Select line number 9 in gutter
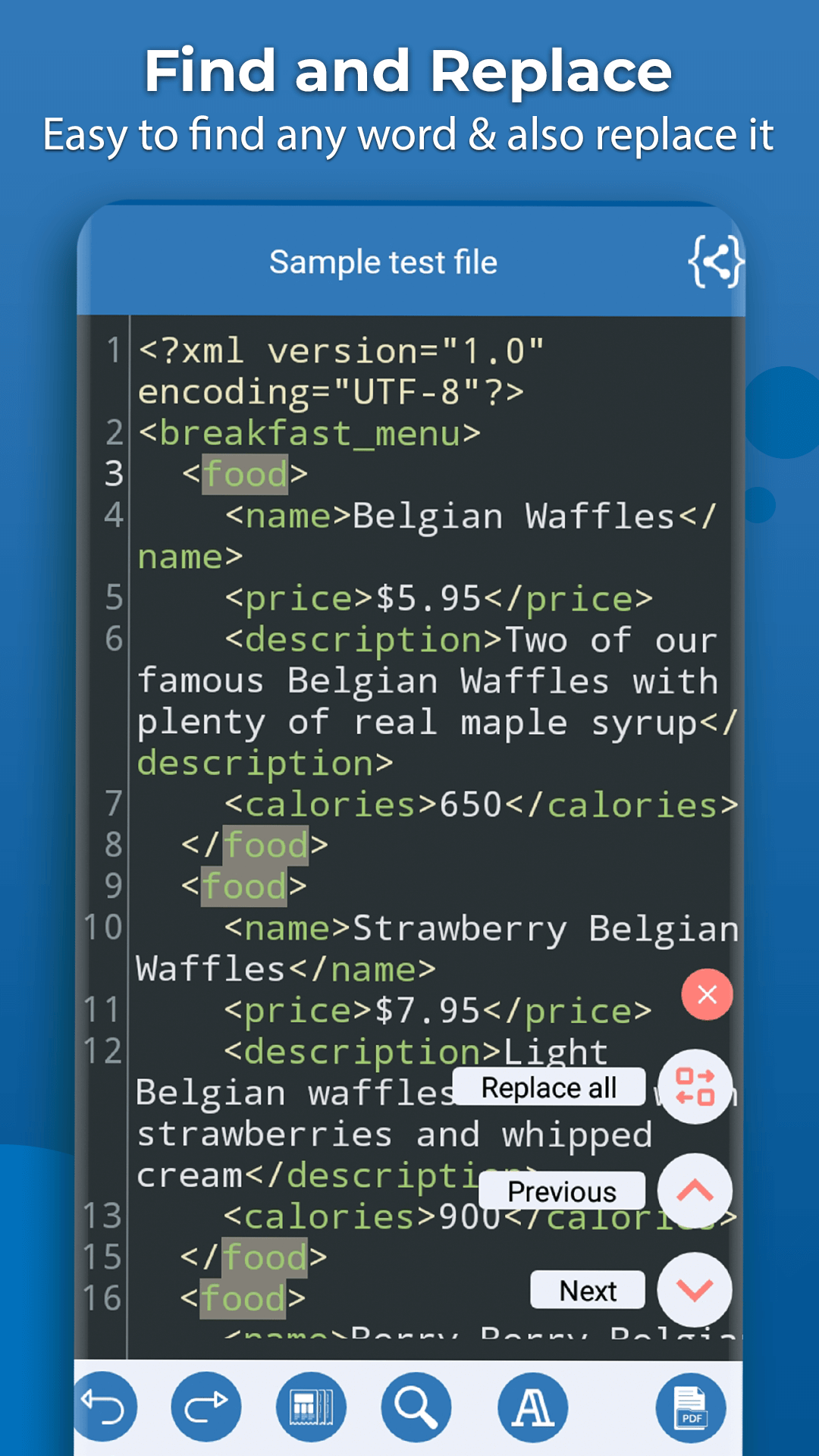Viewport: 819px width, 1456px height. click(113, 886)
